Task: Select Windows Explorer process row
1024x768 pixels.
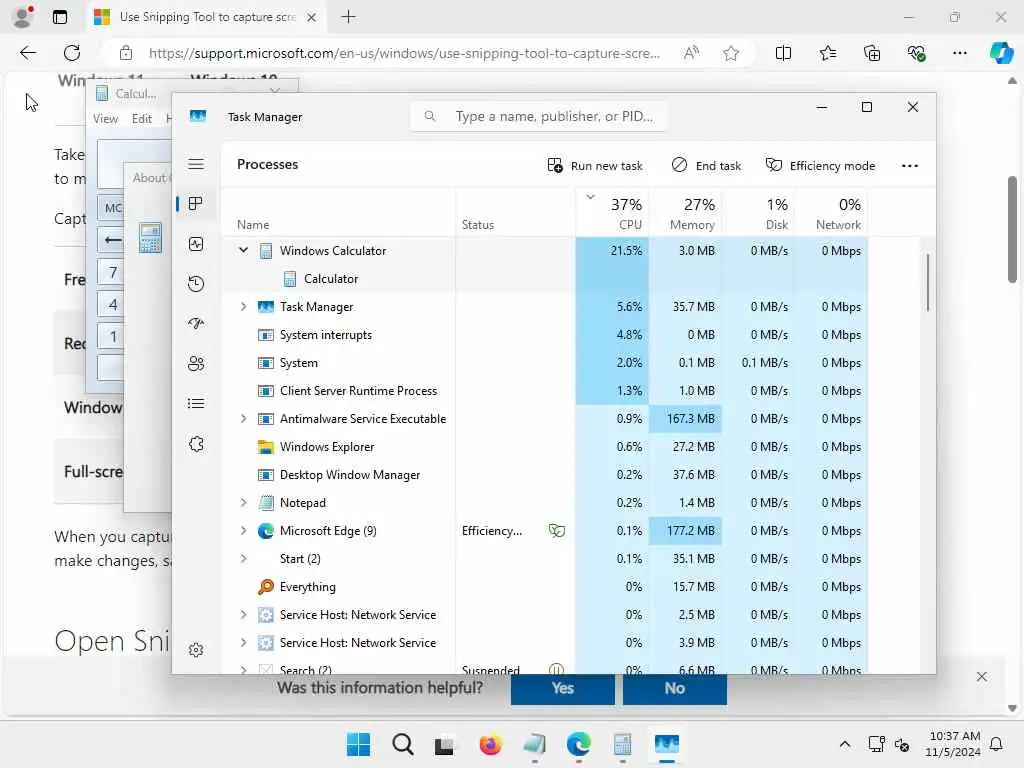Action: pos(545,447)
